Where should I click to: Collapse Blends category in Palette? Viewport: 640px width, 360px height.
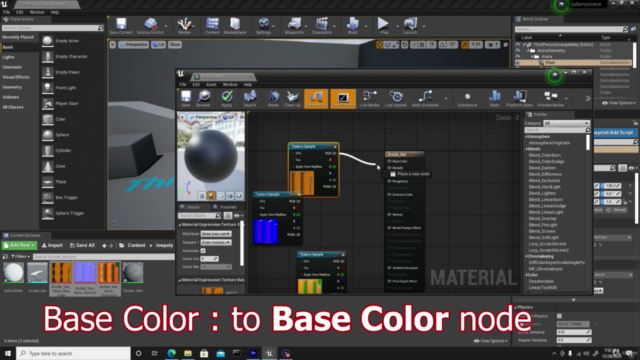(x=527, y=149)
